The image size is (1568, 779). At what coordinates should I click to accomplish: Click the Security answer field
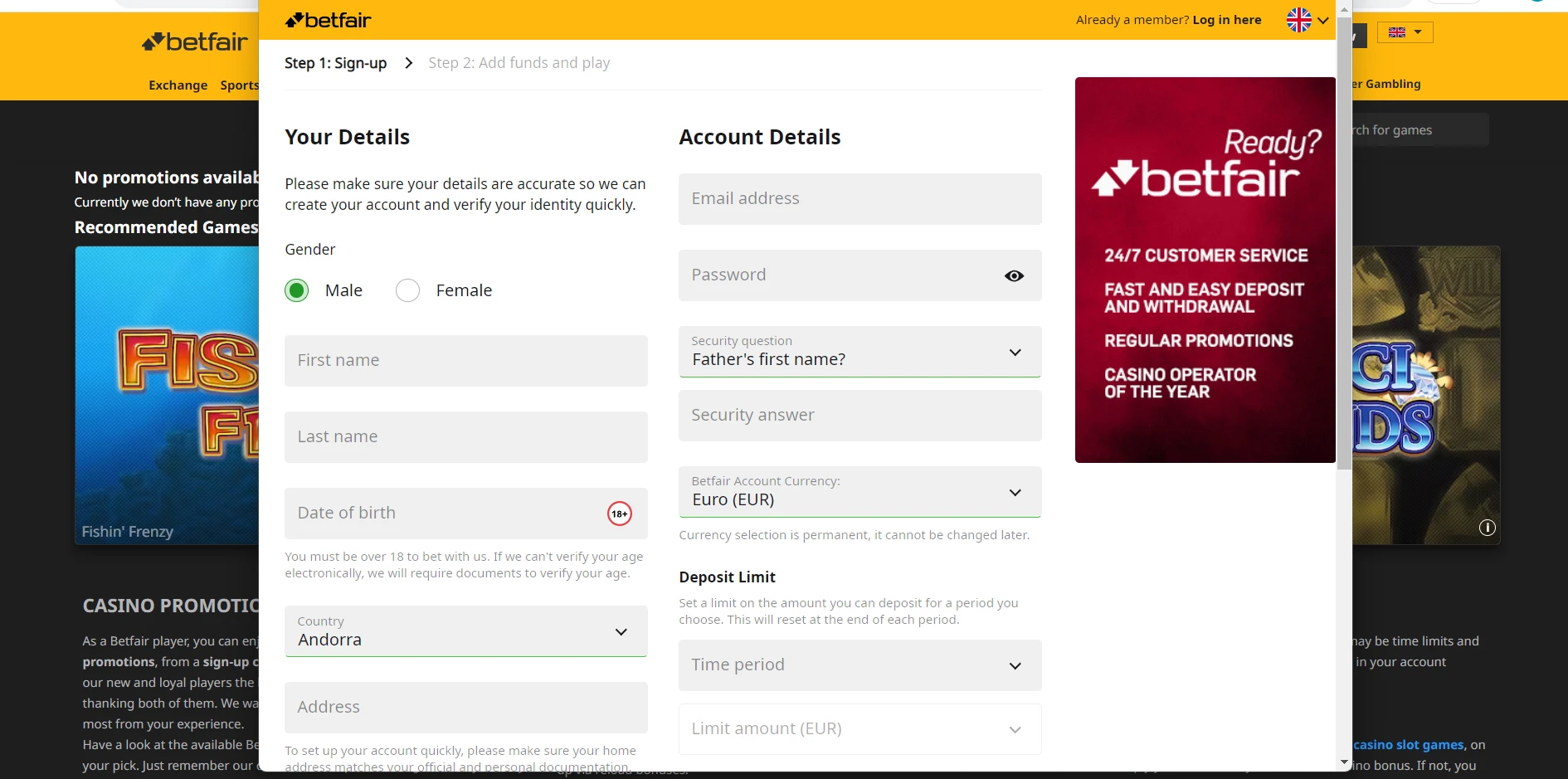pos(859,416)
